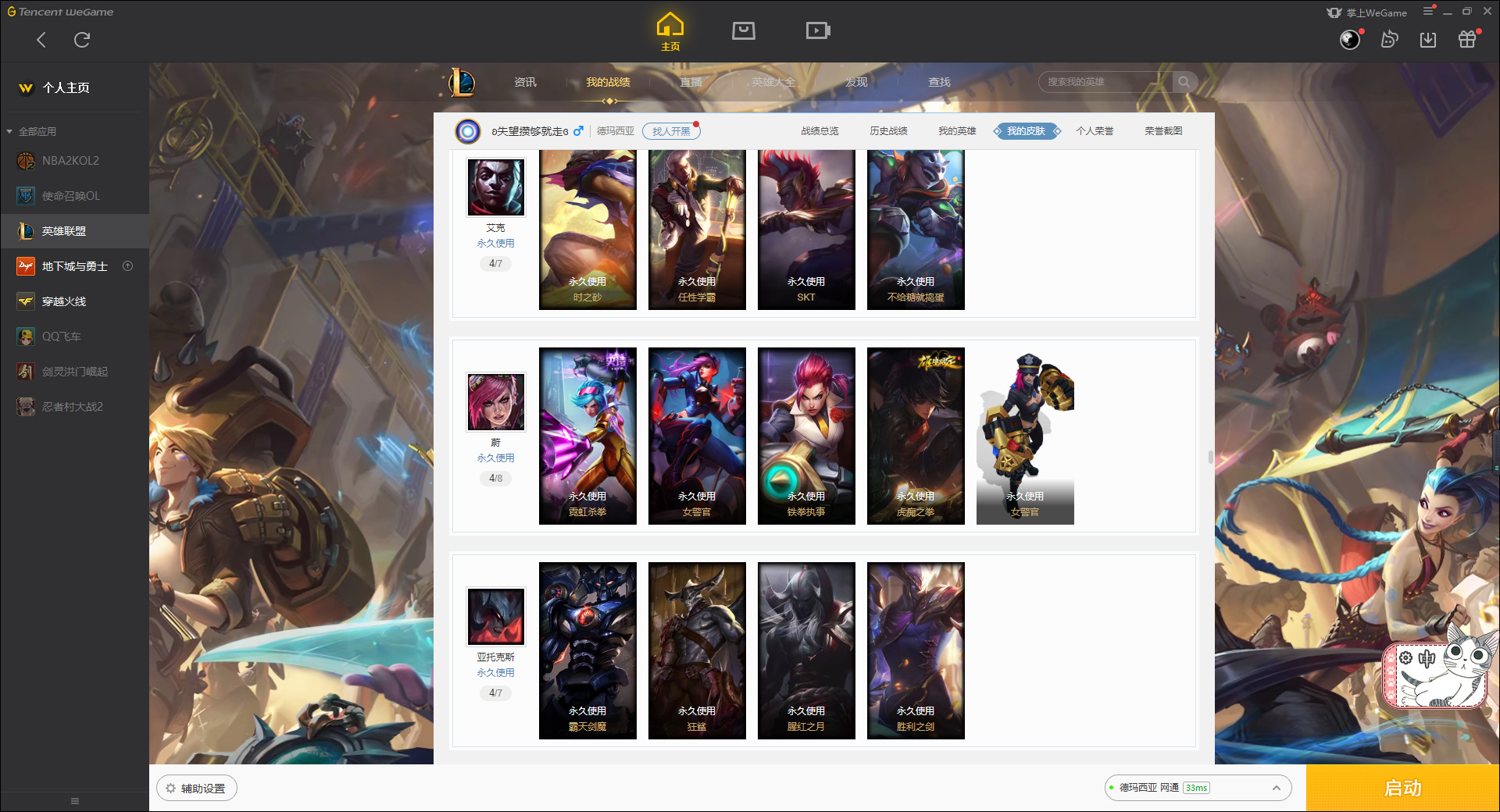Open the 我的战绩 tab
The width and height of the screenshot is (1500, 812).
click(608, 82)
